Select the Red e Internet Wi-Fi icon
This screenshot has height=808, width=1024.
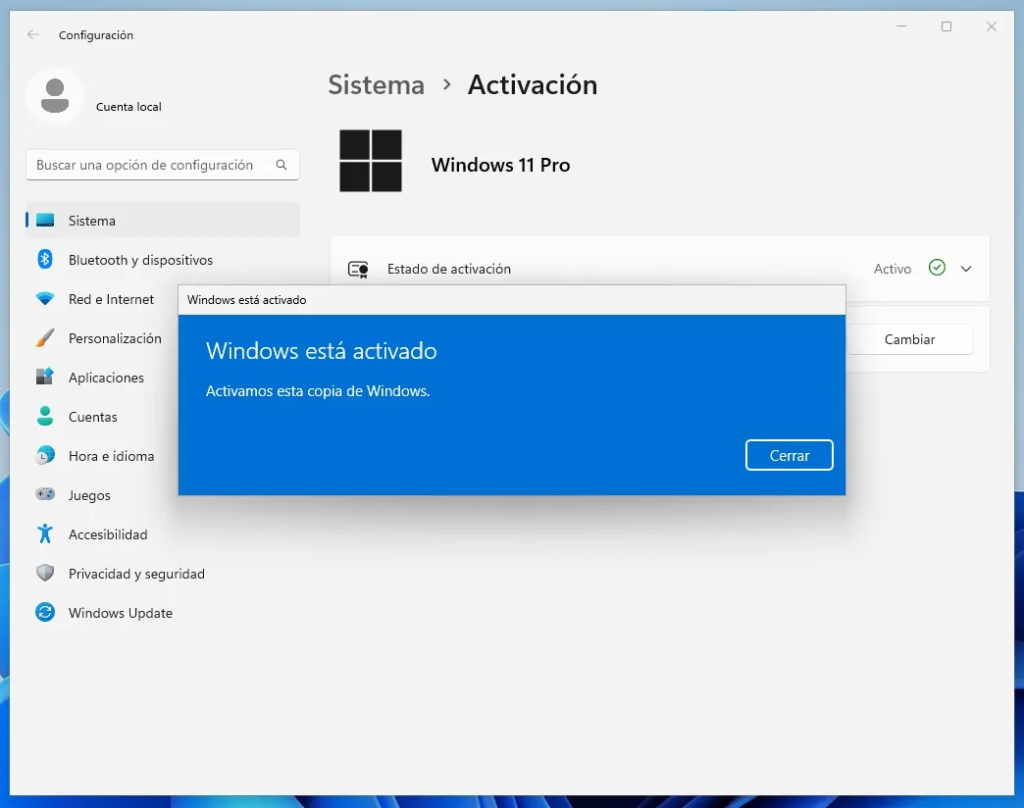(45, 299)
